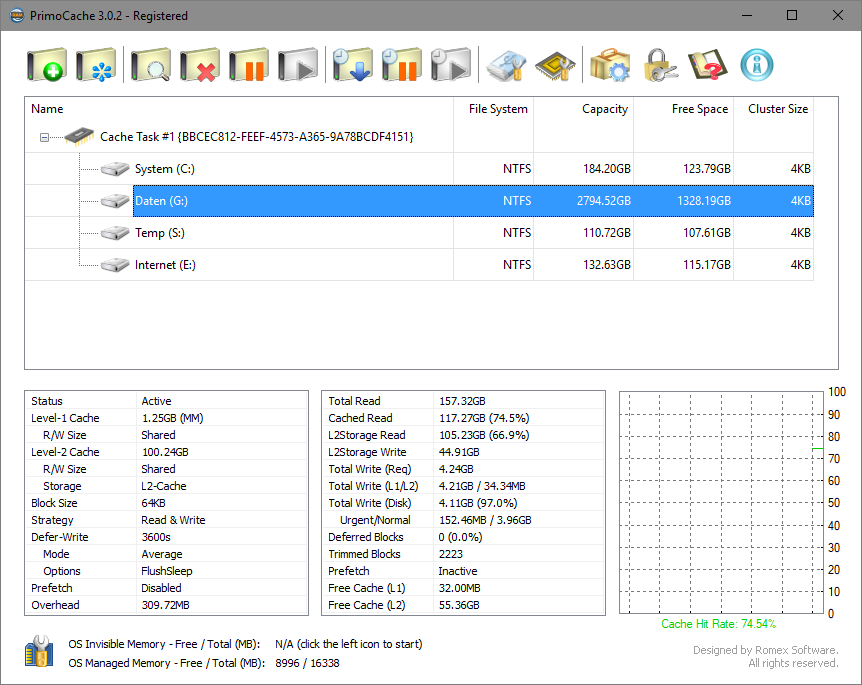Click the Cached Read value 117.27GB (74.5%)
The image size is (862, 685).
pos(484,418)
